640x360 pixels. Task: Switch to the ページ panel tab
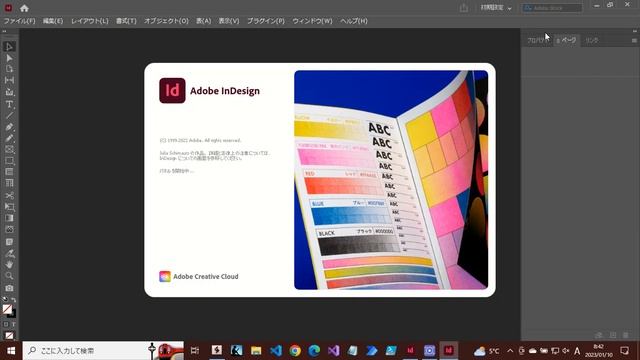pyautogui.click(x=567, y=40)
